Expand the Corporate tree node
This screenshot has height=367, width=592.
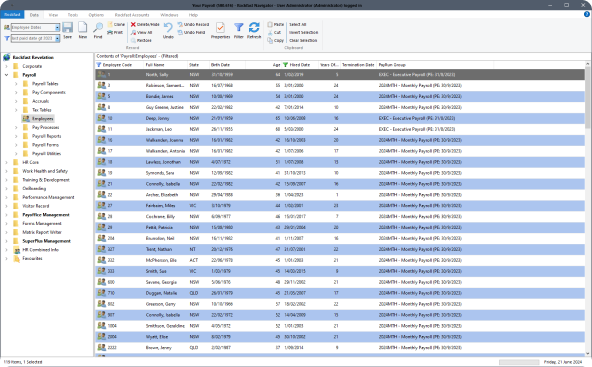[6, 66]
